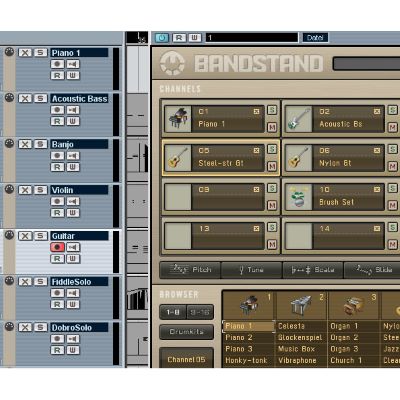This screenshot has height=400, width=400.
Task: Mute Bandstand channel 05 Steel-str Gt
Action: point(272,166)
